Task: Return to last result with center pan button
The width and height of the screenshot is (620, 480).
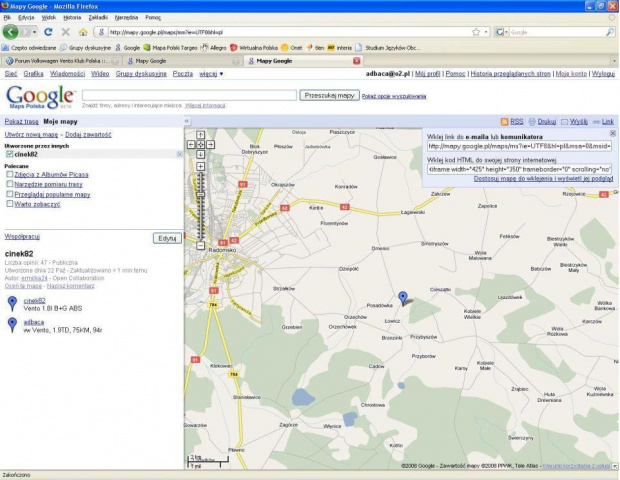Action: tap(200, 145)
